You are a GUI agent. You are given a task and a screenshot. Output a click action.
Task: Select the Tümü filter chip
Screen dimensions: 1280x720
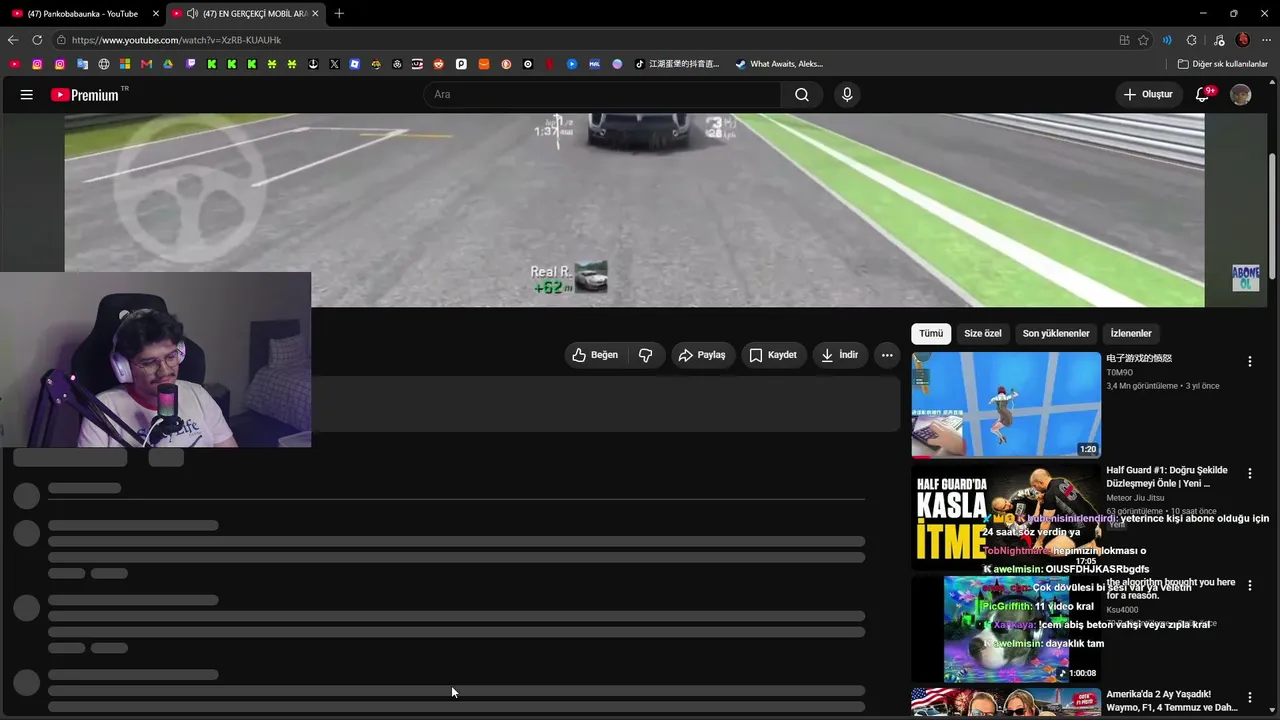tap(931, 334)
